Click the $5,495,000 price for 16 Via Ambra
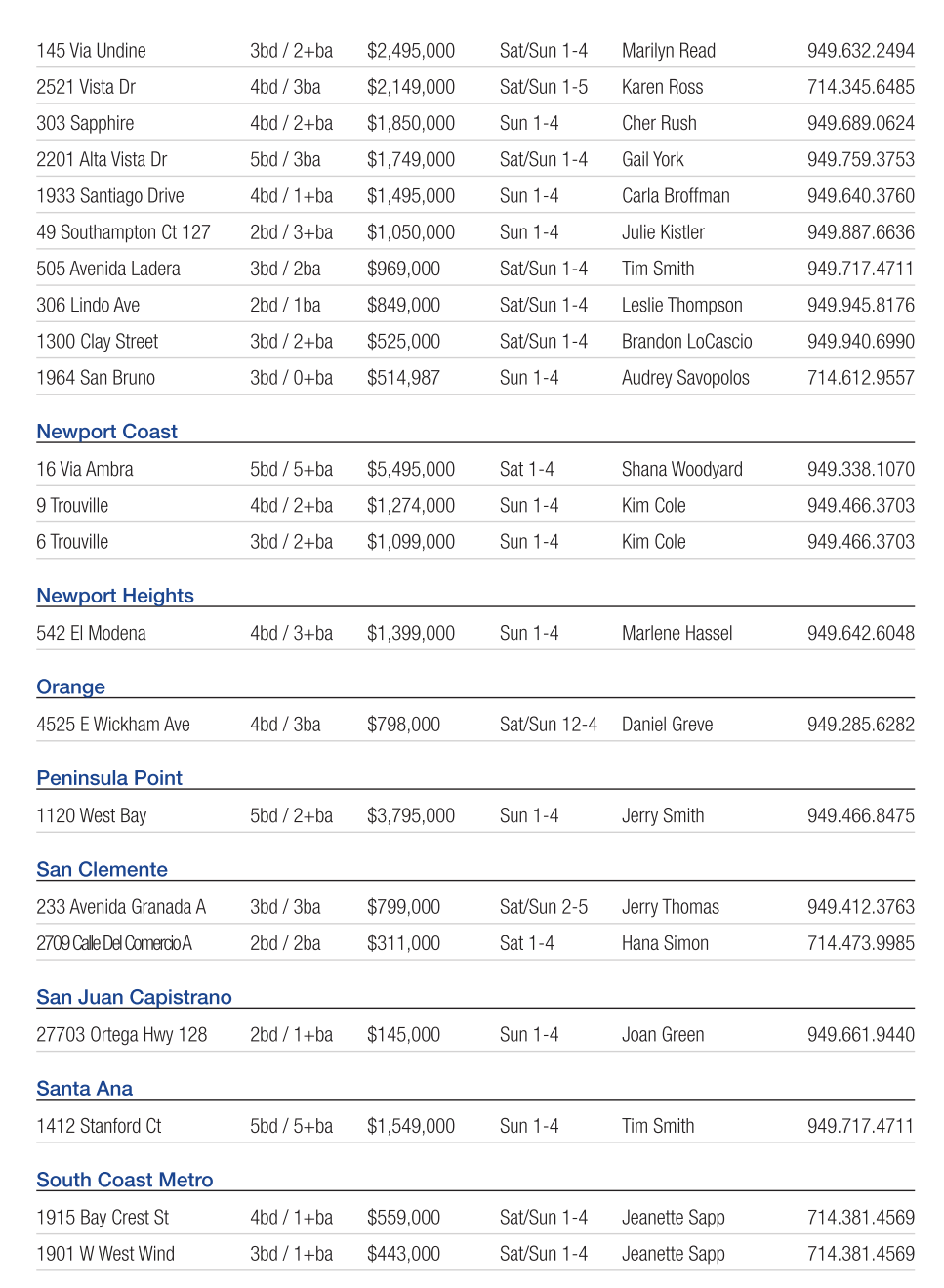The image size is (944, 1288). [410, 470]
